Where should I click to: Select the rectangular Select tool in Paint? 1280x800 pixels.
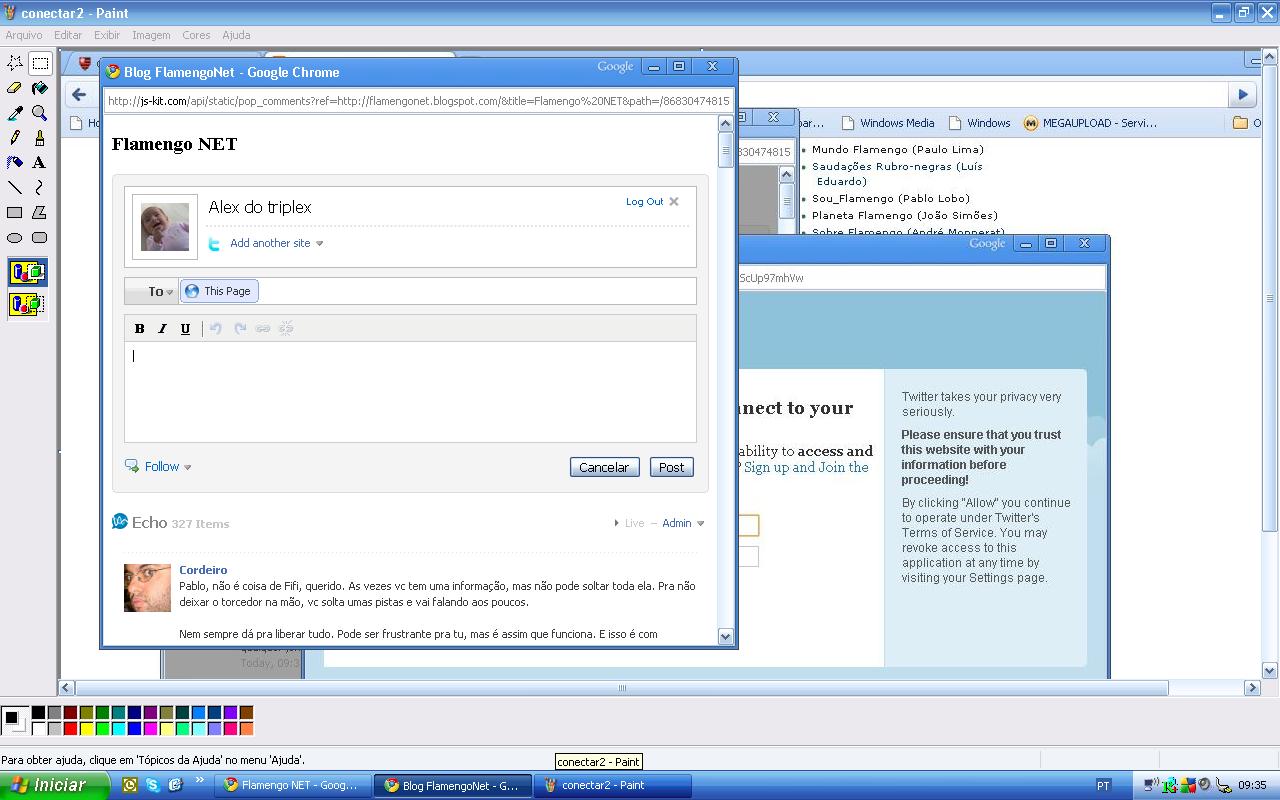[x=40, y=63]
